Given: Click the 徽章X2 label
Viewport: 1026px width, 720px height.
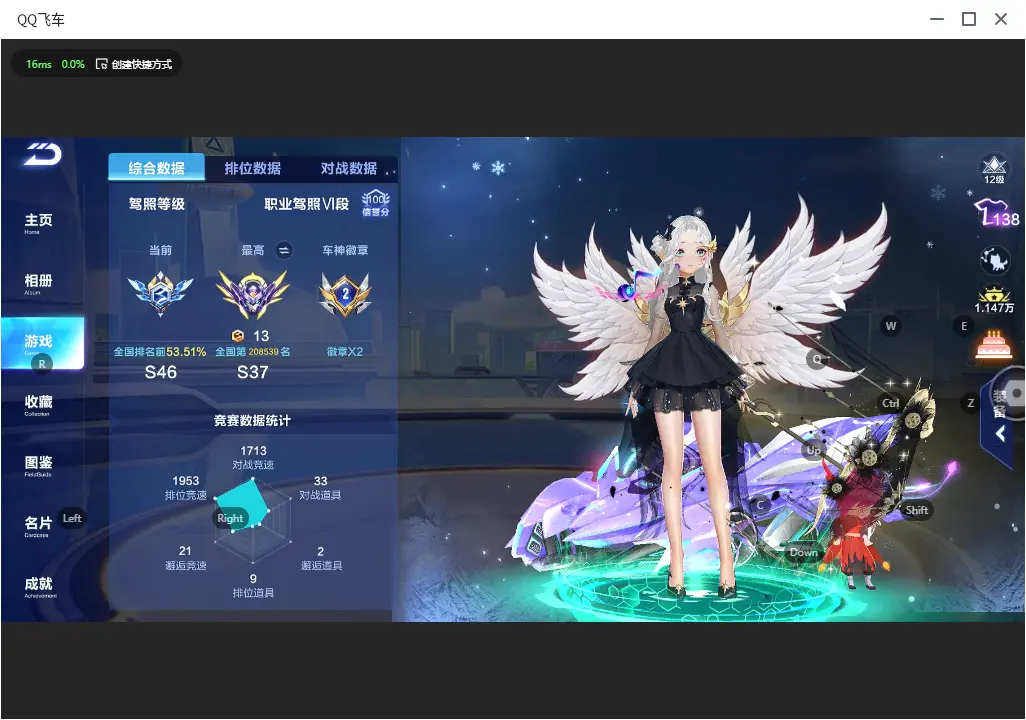Looking at the screenshot, I should point(345,351).
